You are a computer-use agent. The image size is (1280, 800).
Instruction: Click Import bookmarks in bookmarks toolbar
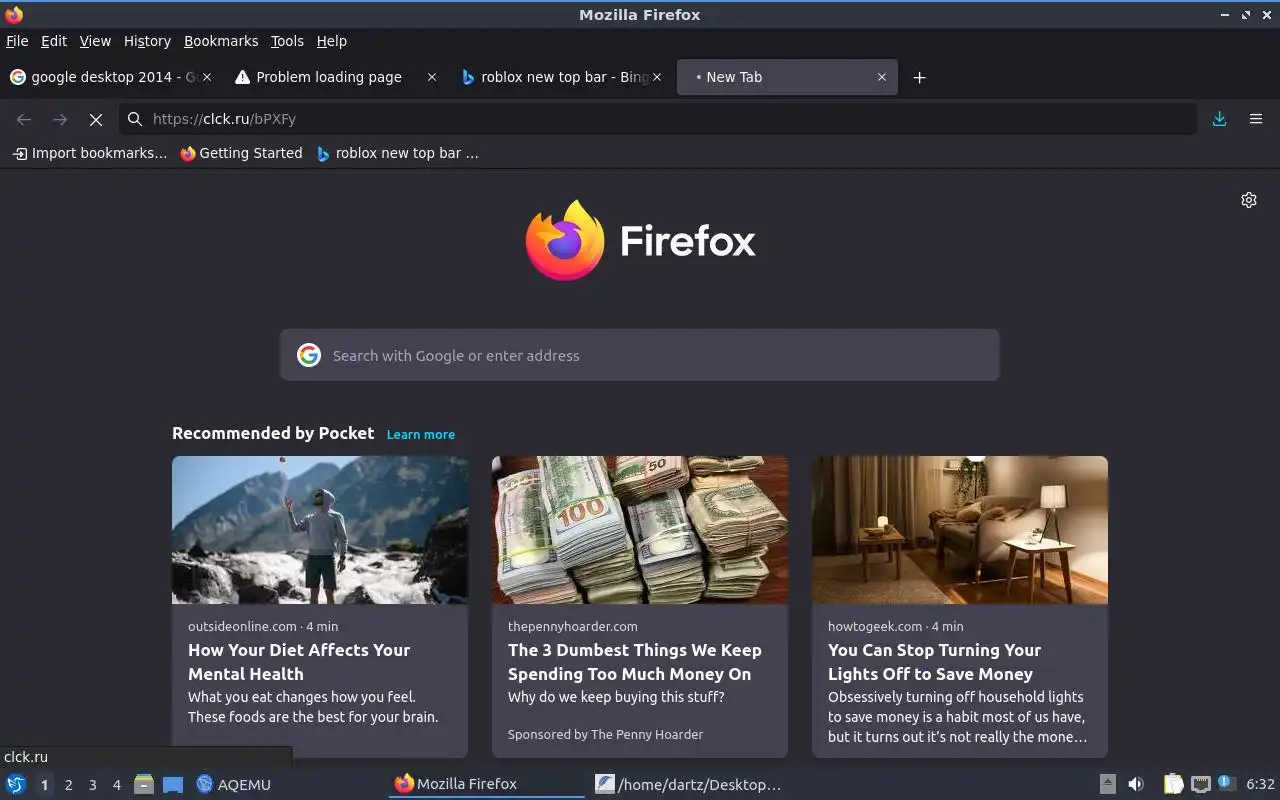click(90, 153)
